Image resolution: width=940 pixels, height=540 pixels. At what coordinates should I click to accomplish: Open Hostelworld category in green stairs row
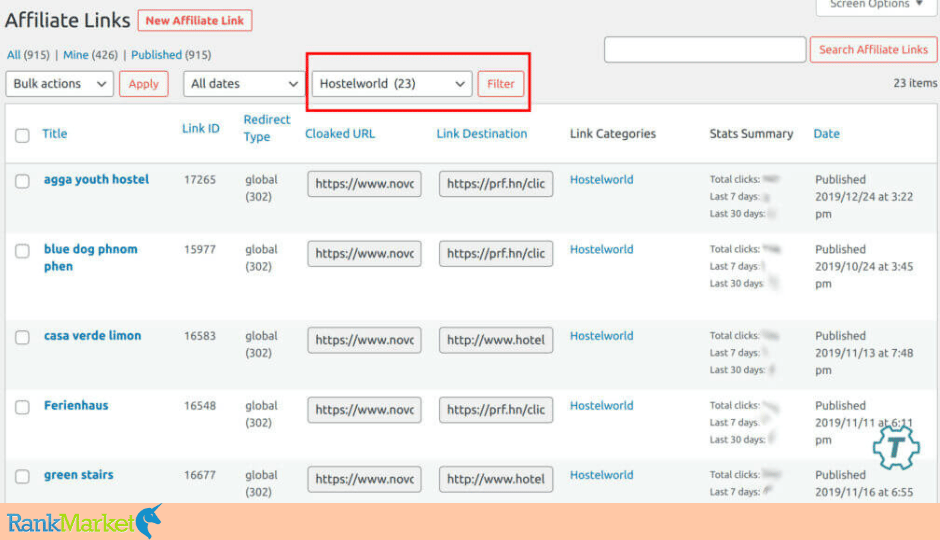pos(601,475)
